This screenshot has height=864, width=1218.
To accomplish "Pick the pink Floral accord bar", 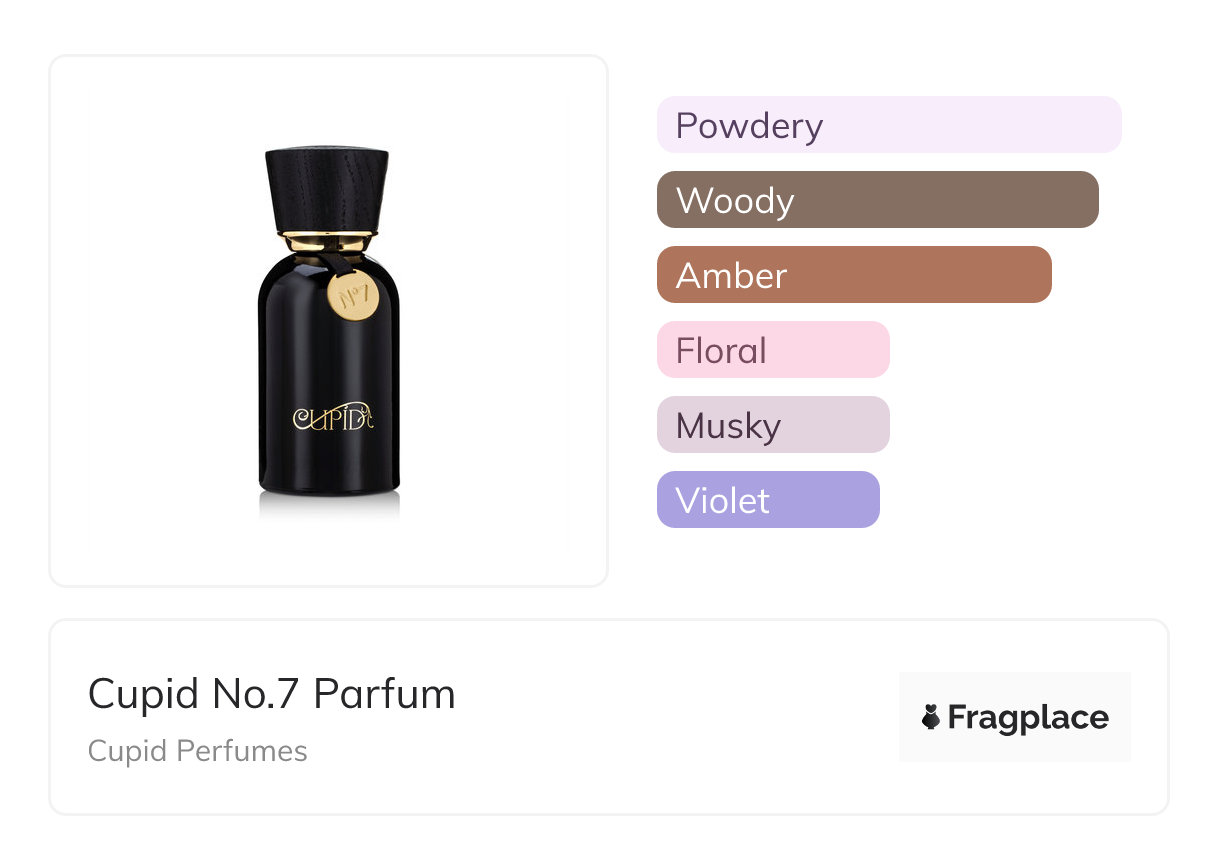I will pyautogui.click(x=772, y=350).
